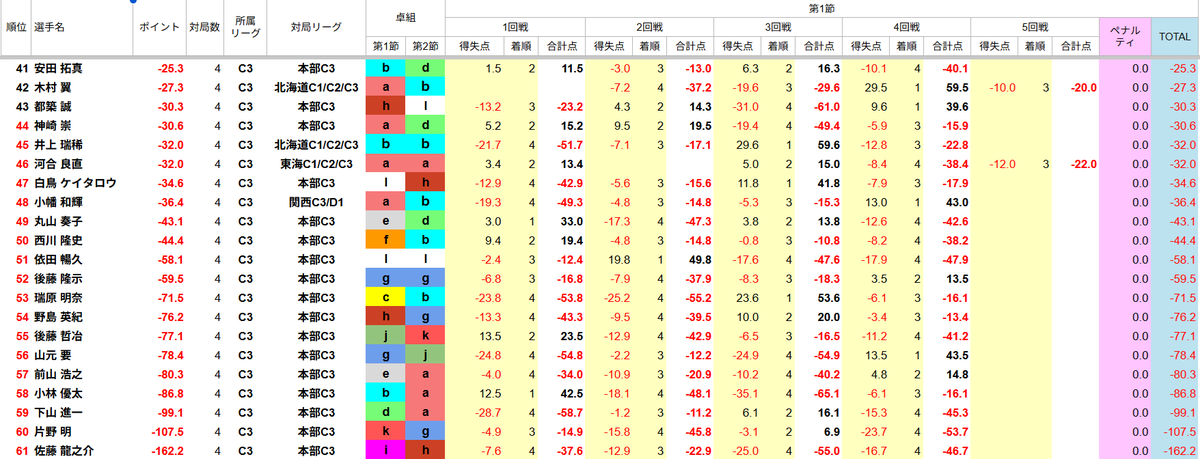Select the blue TOTAL column header

click(1174, 36)
